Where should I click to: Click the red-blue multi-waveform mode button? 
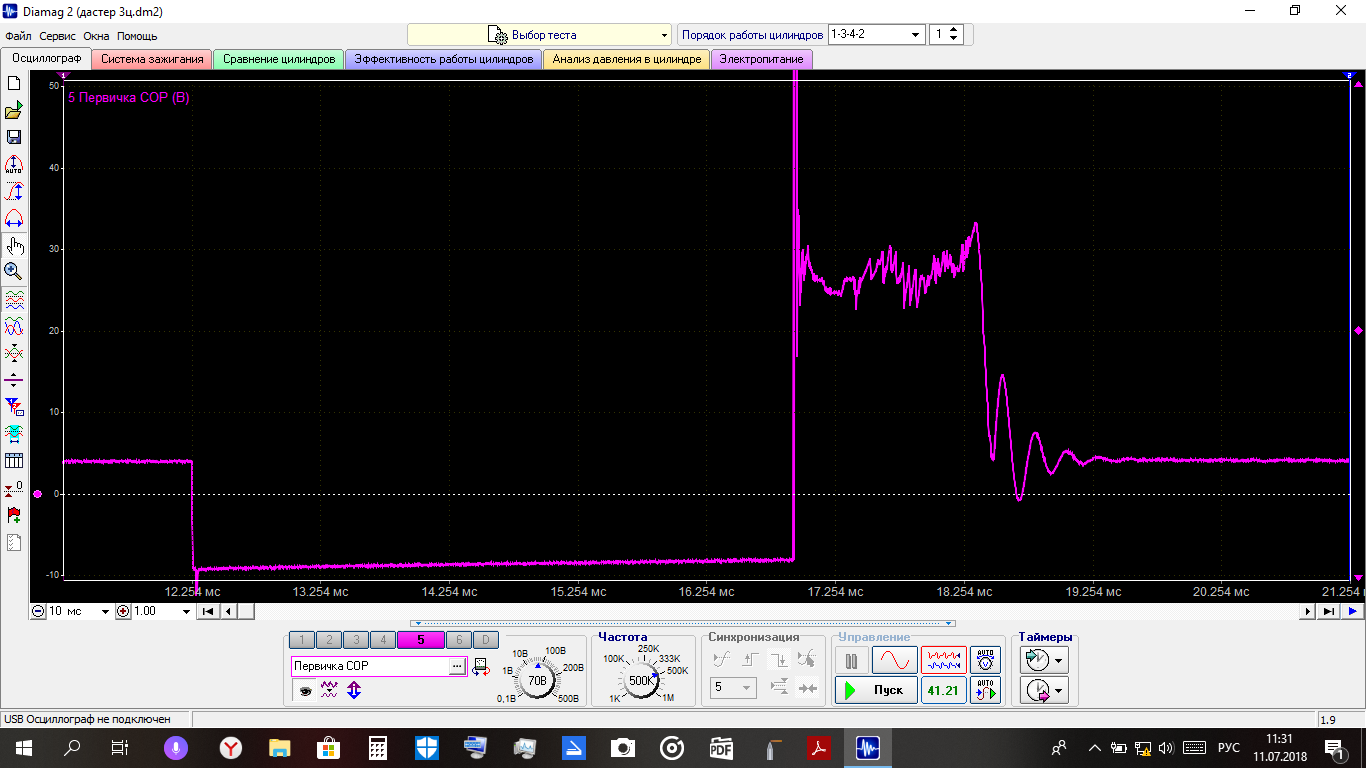click(943, 660)
